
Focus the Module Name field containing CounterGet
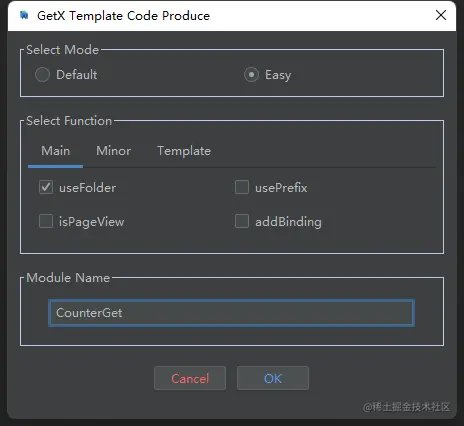click(231, 313)
